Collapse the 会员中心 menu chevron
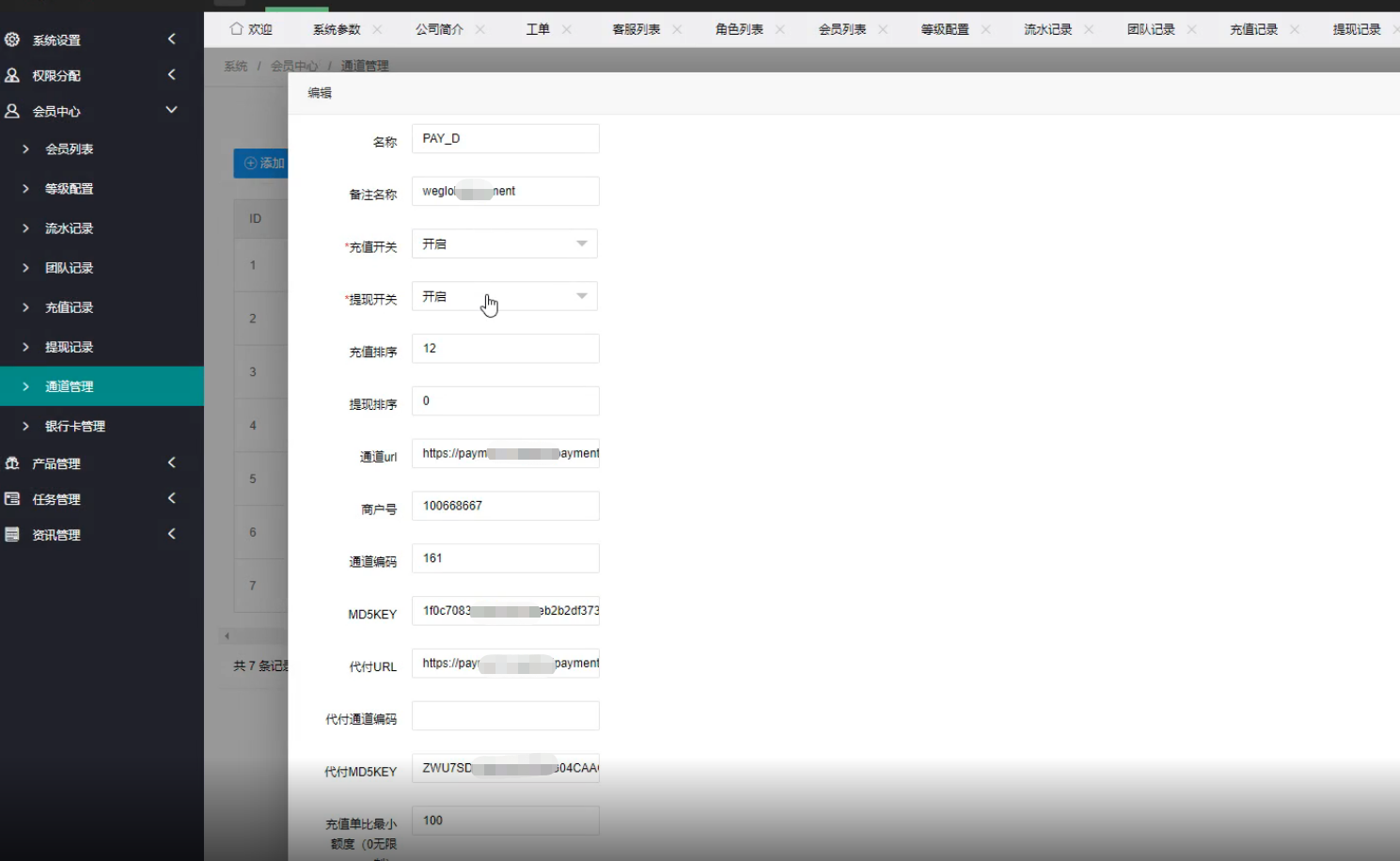This screenshot has height=861, width=1400. point(171,110)
